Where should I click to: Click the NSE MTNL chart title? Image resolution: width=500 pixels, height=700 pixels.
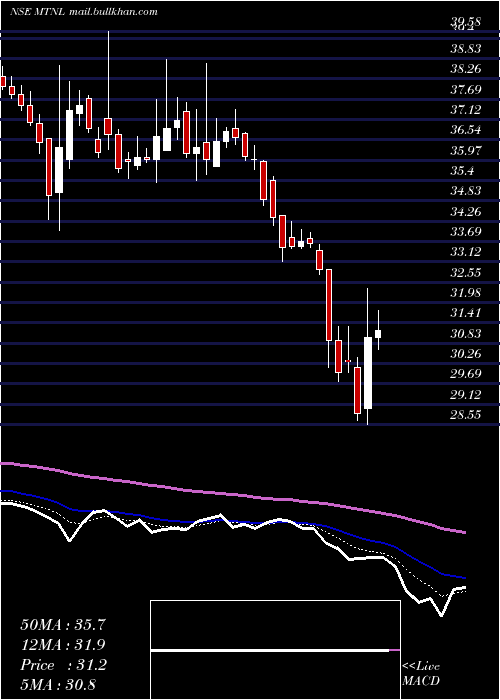38,12
